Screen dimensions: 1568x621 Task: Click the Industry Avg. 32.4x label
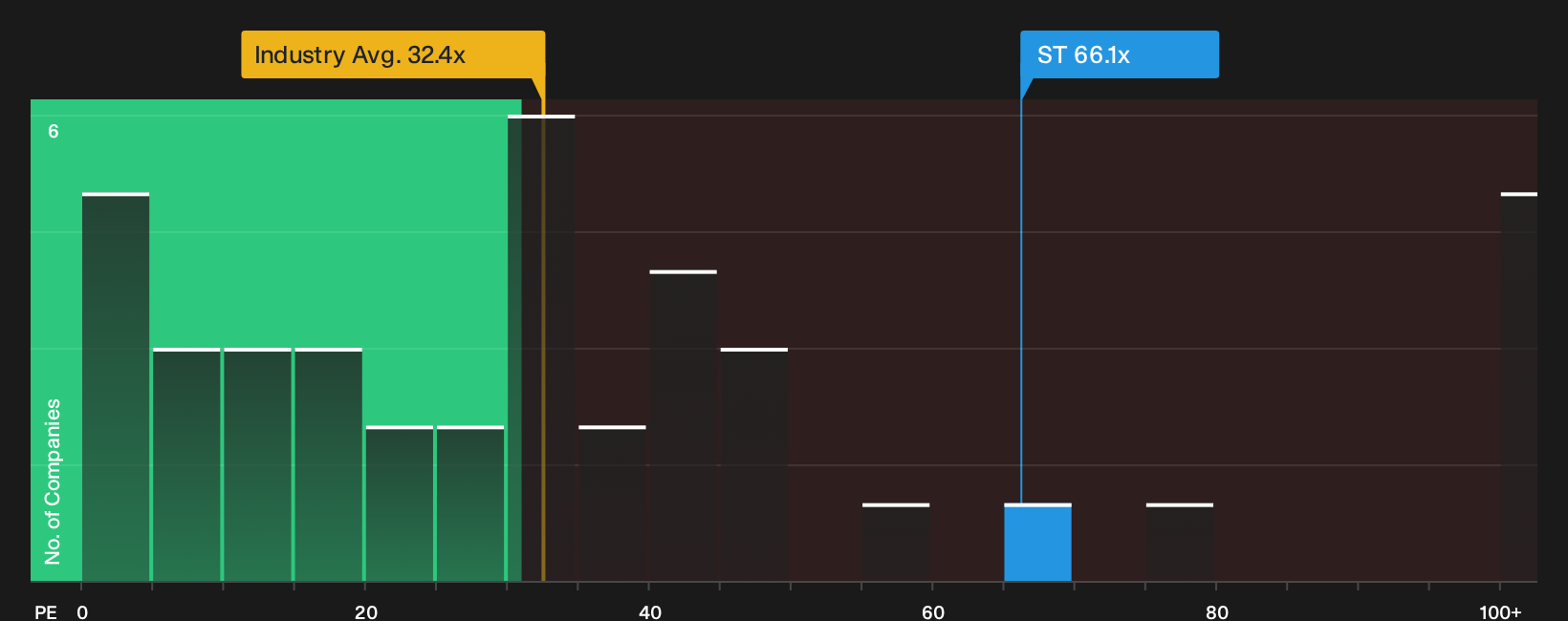393,54
